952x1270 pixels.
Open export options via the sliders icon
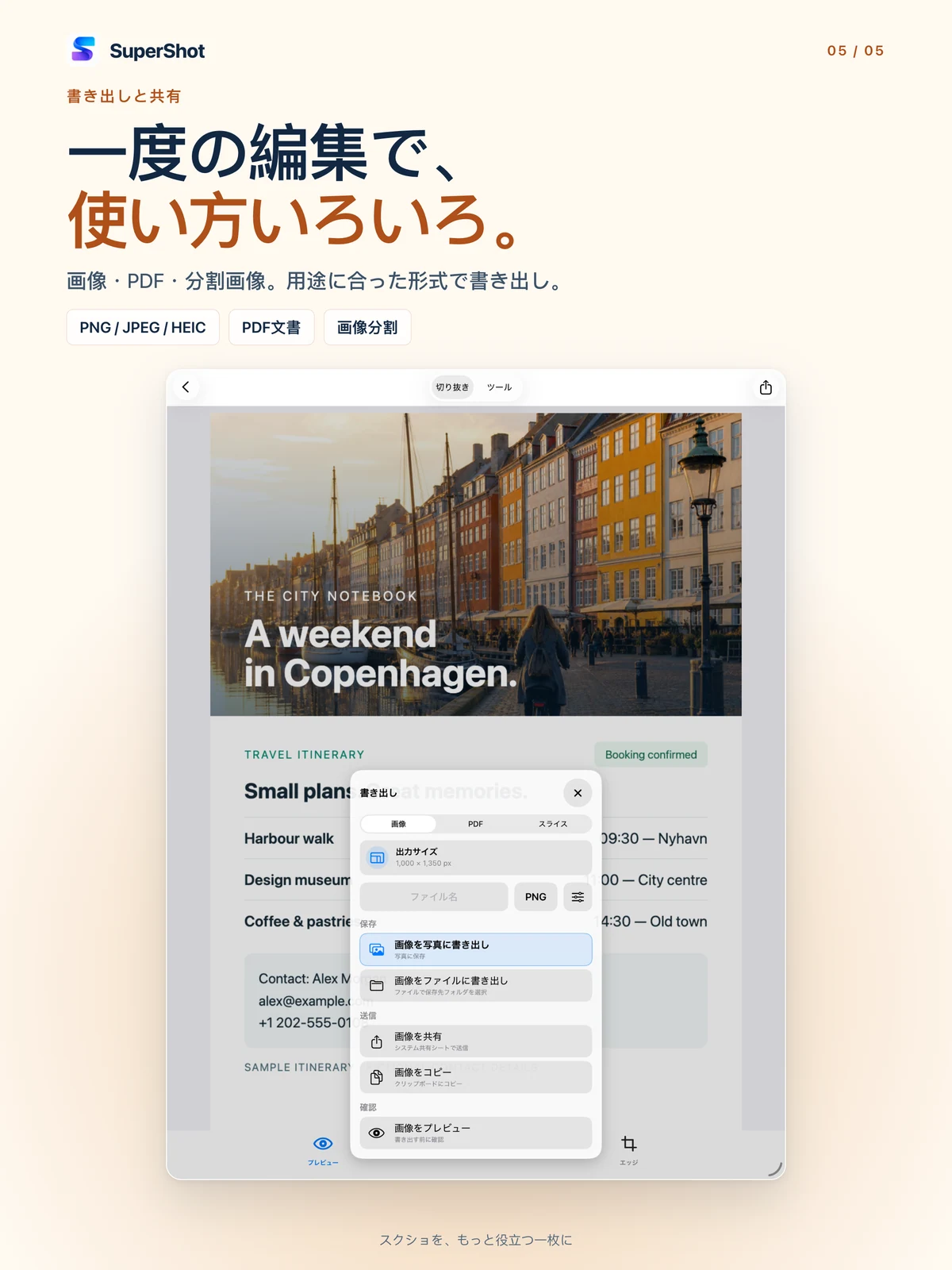(578, 897)
